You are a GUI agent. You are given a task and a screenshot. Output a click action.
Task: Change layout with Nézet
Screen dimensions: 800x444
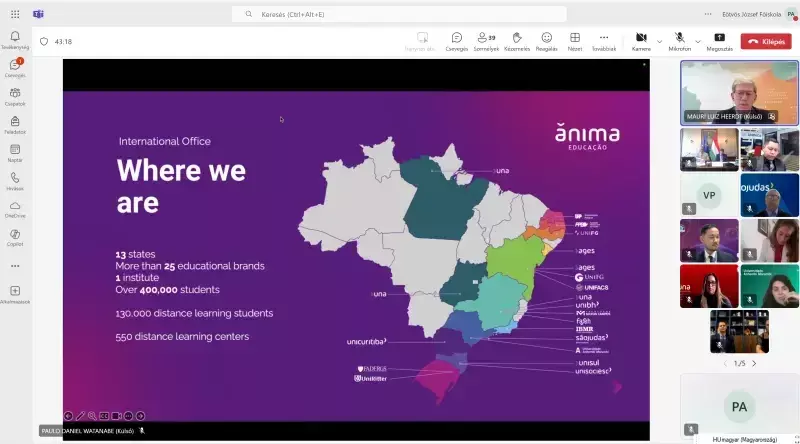[x=575, y=42]
